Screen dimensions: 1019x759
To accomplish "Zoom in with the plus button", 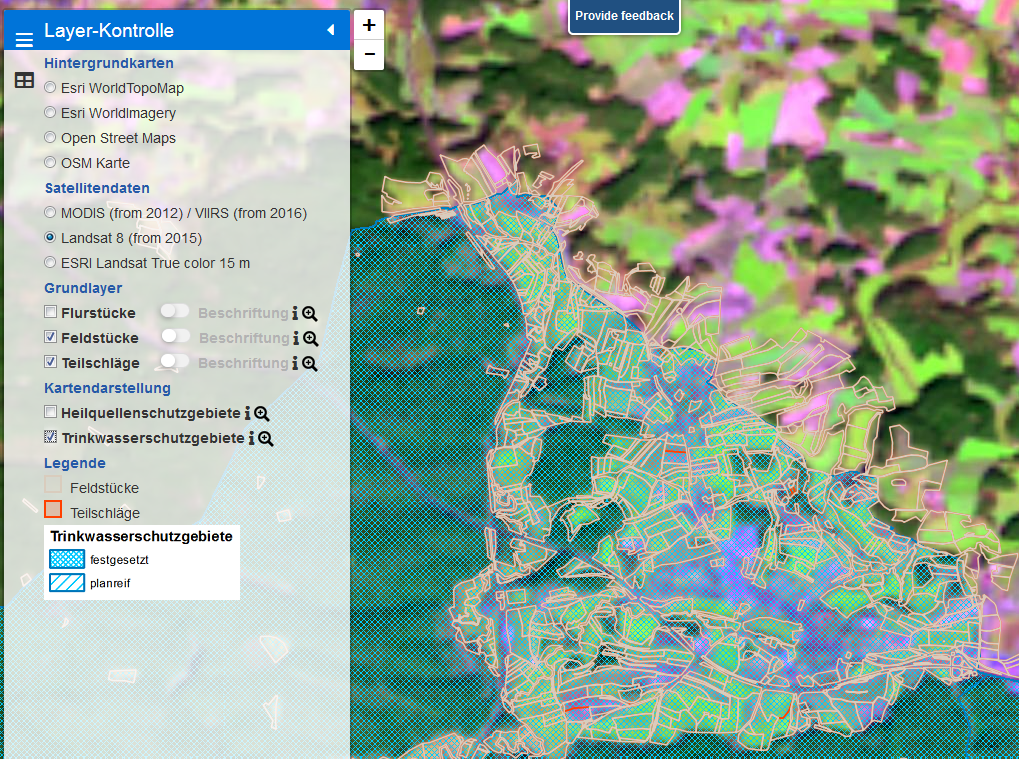I will click(369, 26).
